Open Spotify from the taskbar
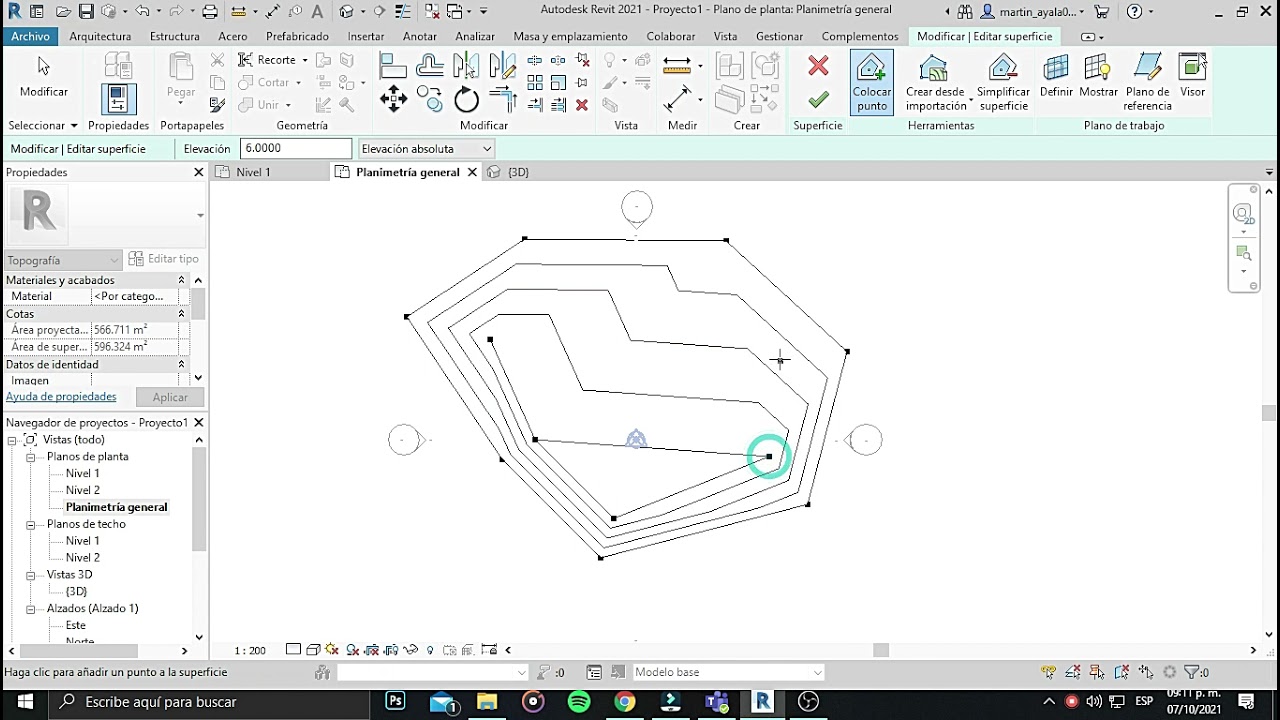This screenshot has width=1280, height=720. 579,702
